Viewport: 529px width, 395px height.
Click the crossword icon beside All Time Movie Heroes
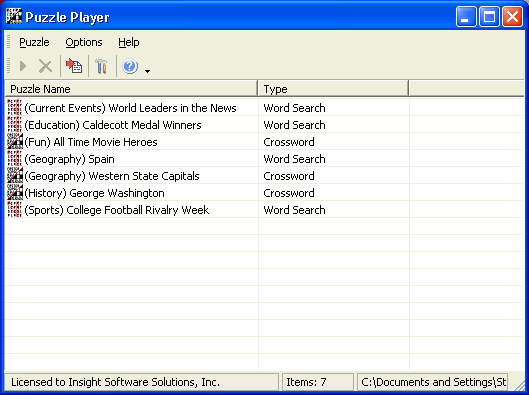[15, 142]
